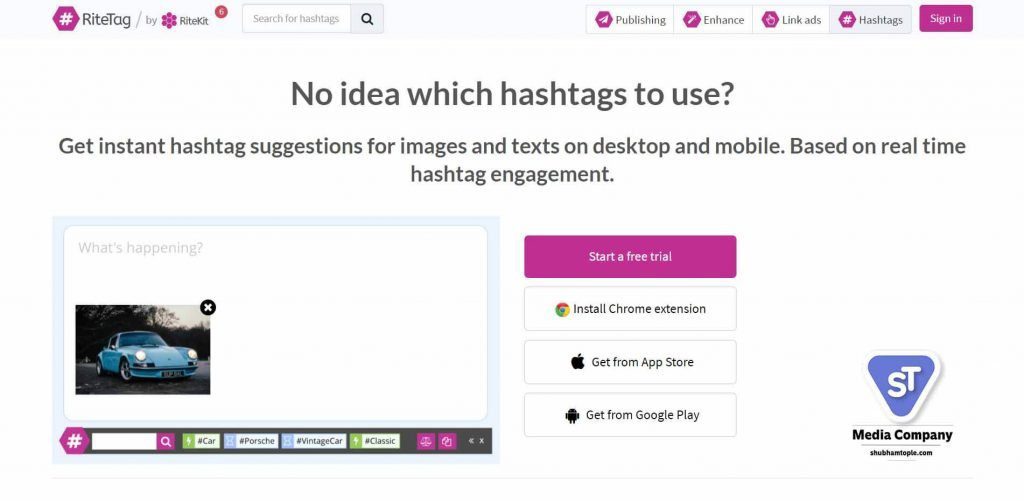Screen dimensions: 1024x501
Task: Open the Enhance menu tab
Action: click(x=713, y=20)
